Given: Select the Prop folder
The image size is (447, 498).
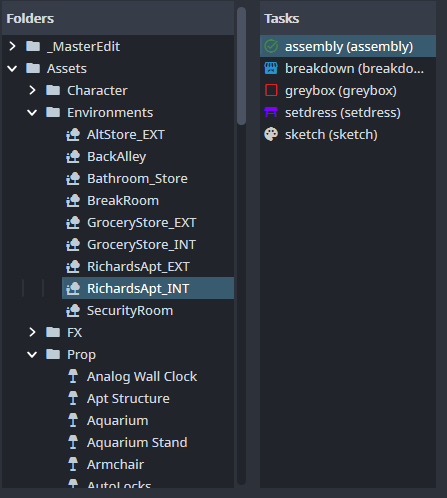Looking at the screenshot, I should [81, 355].
